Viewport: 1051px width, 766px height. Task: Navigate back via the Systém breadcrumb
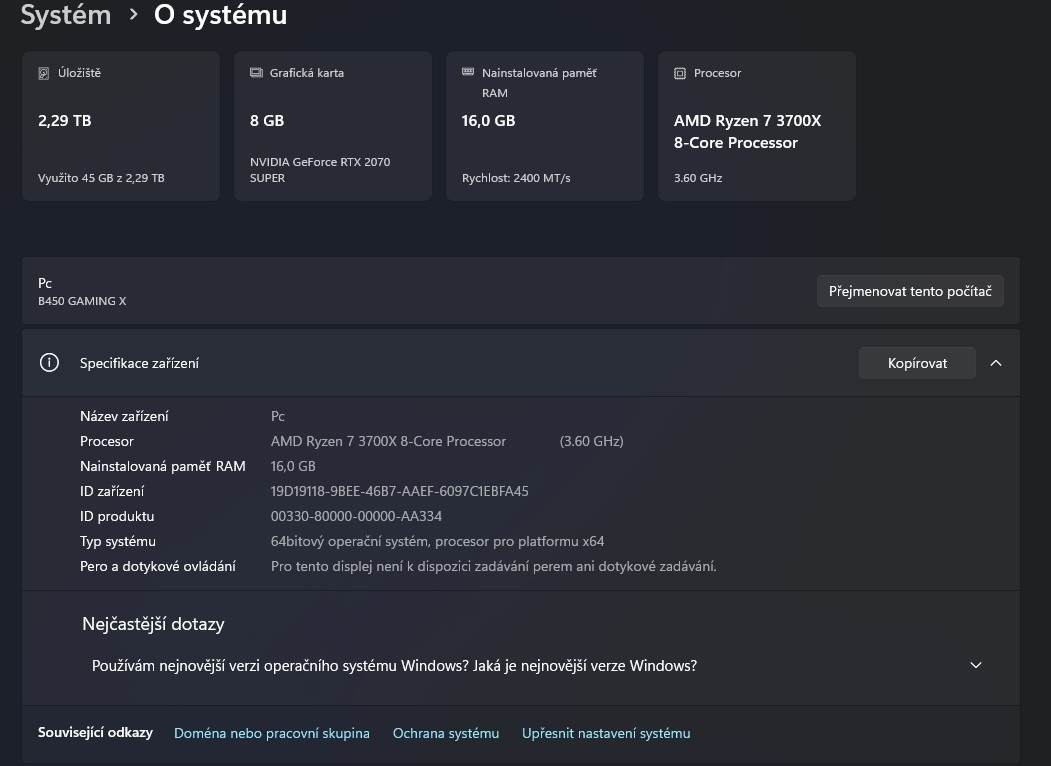[65, 15]
